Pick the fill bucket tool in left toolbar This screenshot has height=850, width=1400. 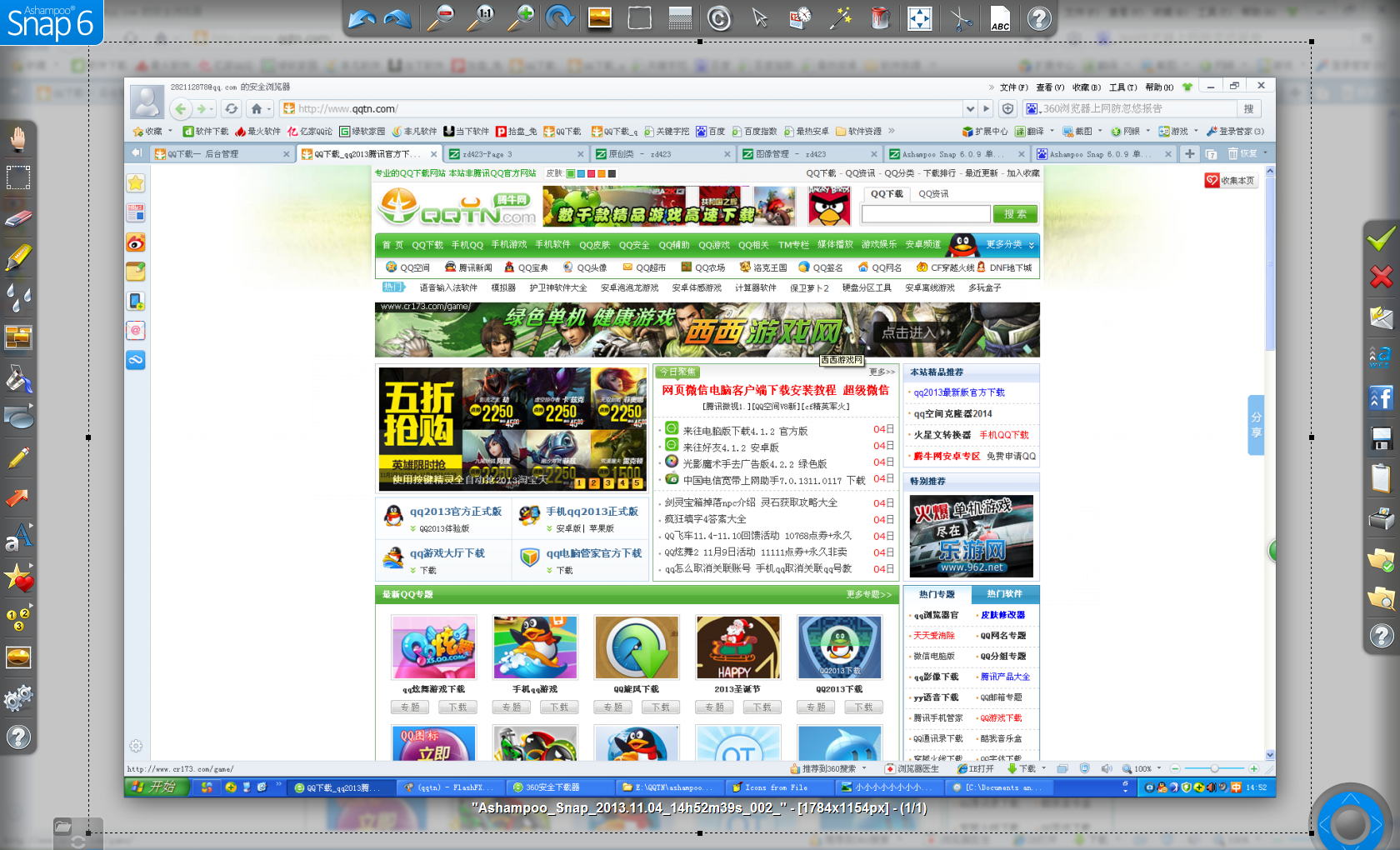click(x=18, y=377)
